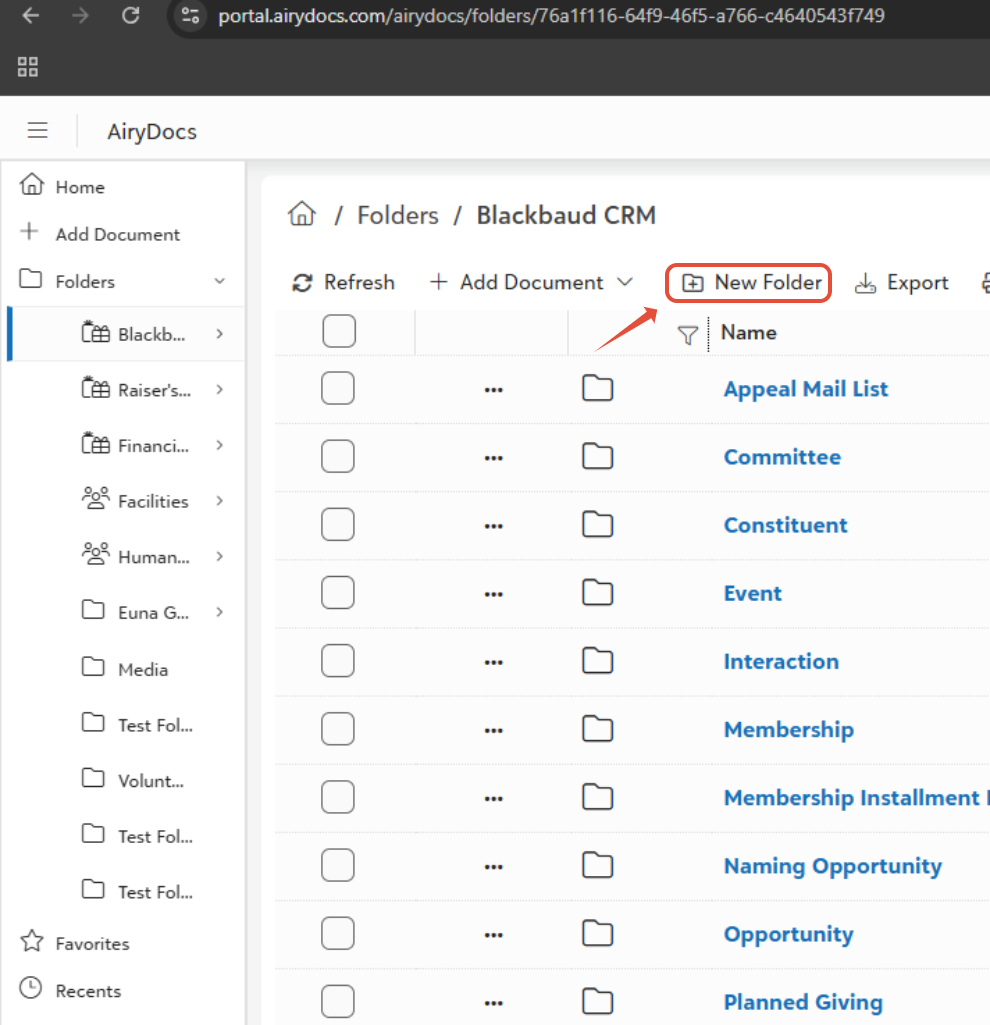The image size is (990, 1025).
Task: Tick the select-all checkbox in table header
Action: (339, 331)
